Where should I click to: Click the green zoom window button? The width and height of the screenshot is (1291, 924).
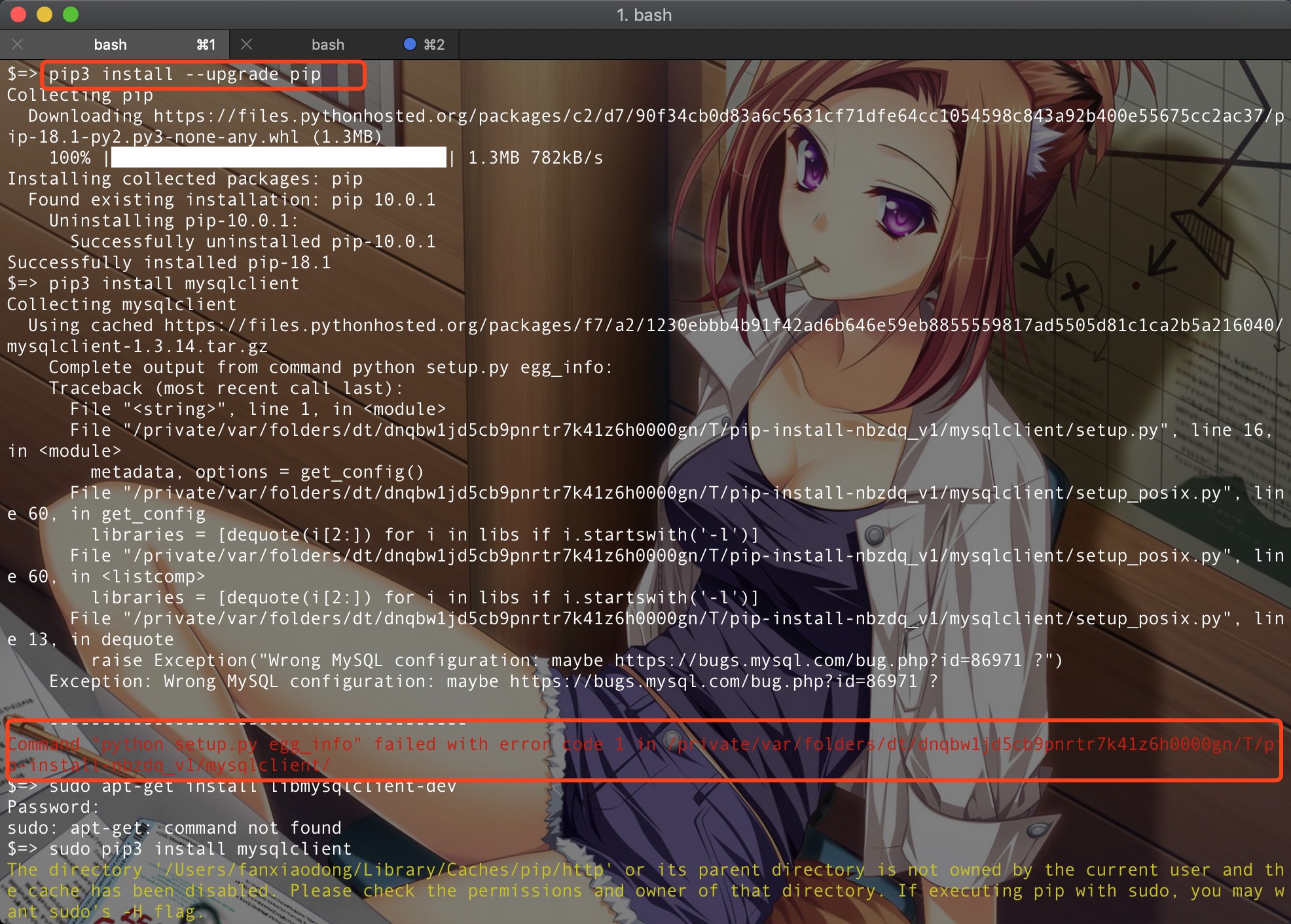tap(71, 14)
